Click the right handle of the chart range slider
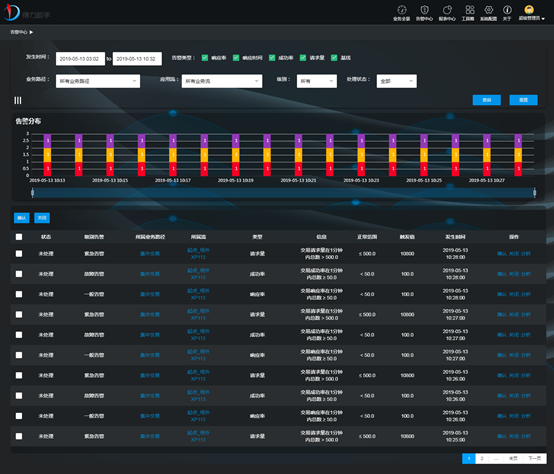 coord(535,192)
